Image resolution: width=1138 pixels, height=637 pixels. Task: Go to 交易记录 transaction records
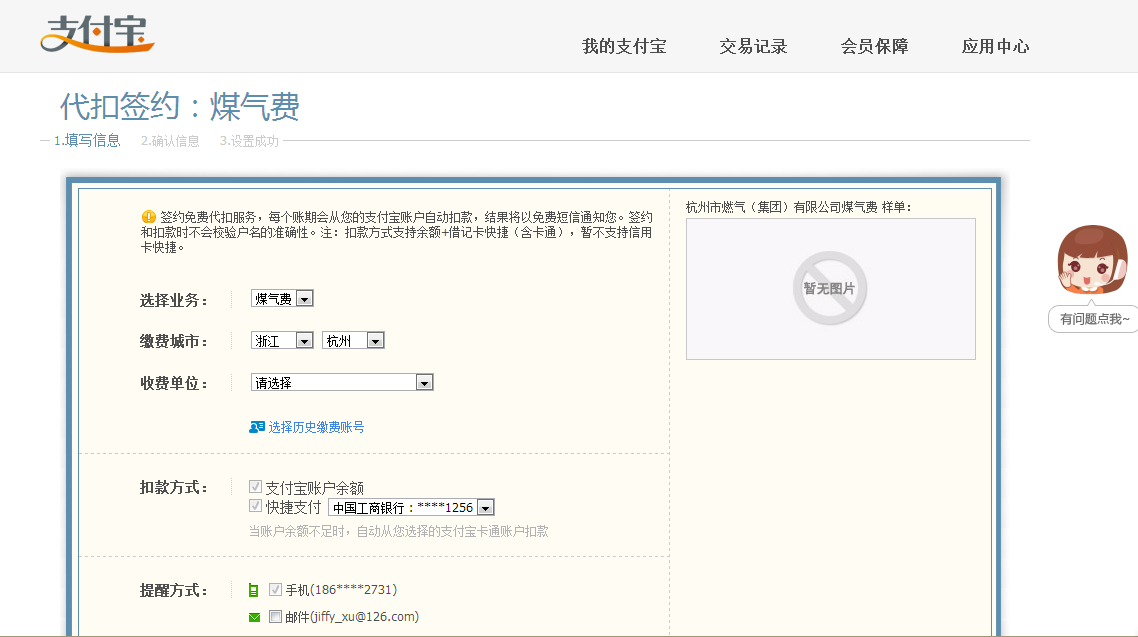tap(753, 46)
